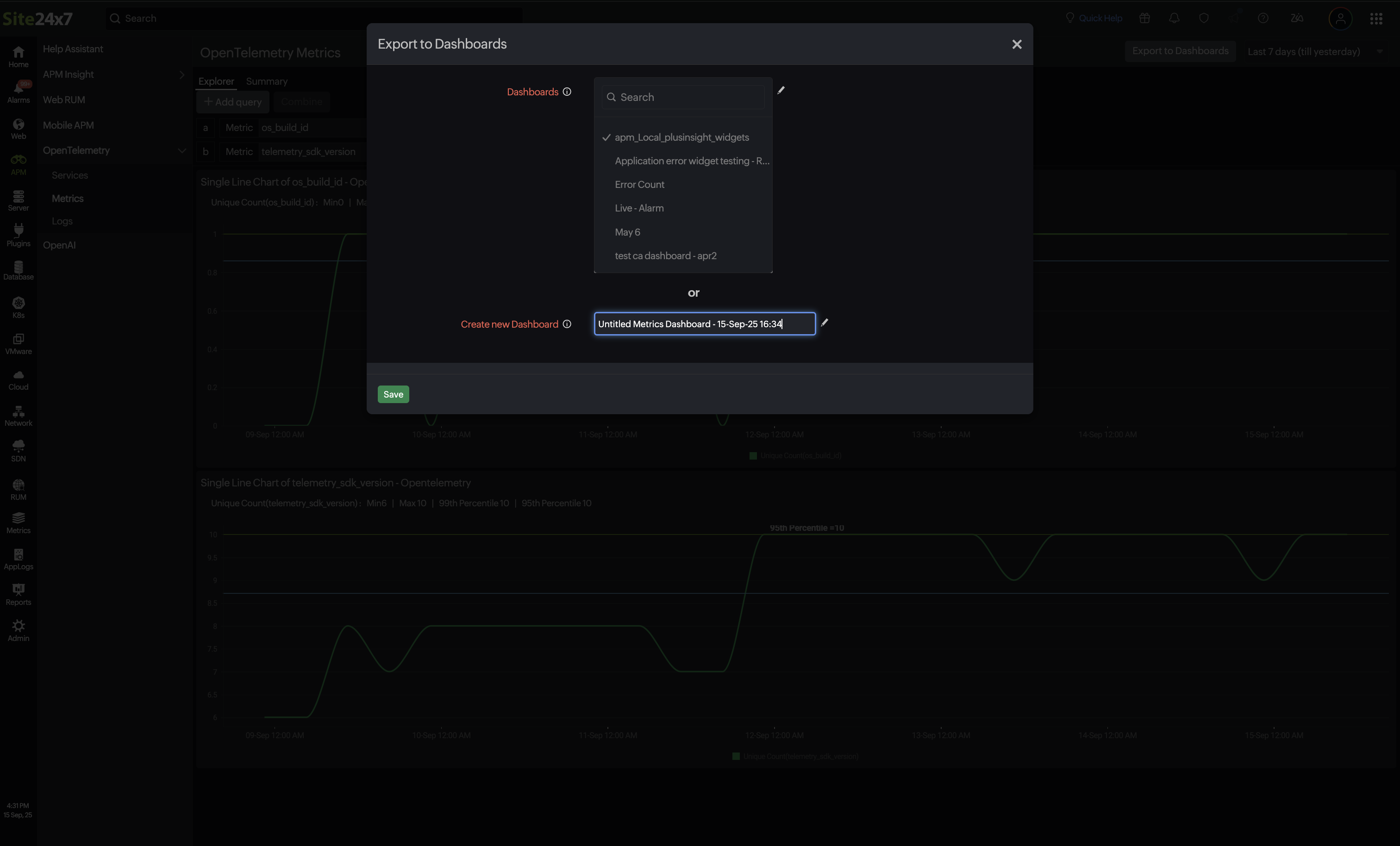Select the Error Count dashboard
This screenshot has height=846, width=1400.
click(x=639, y=184)
